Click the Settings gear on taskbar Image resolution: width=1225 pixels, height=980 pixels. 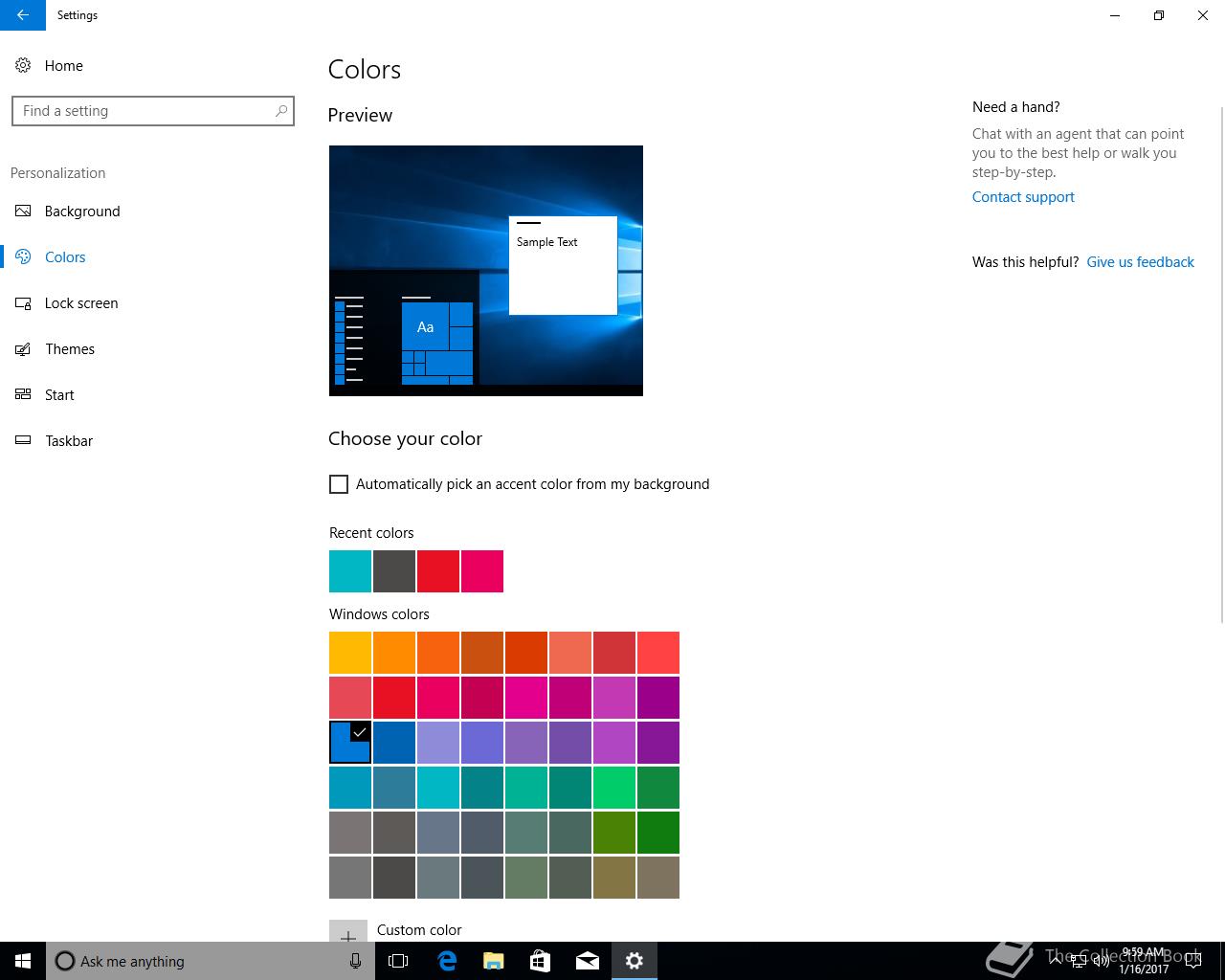point(635,961)
